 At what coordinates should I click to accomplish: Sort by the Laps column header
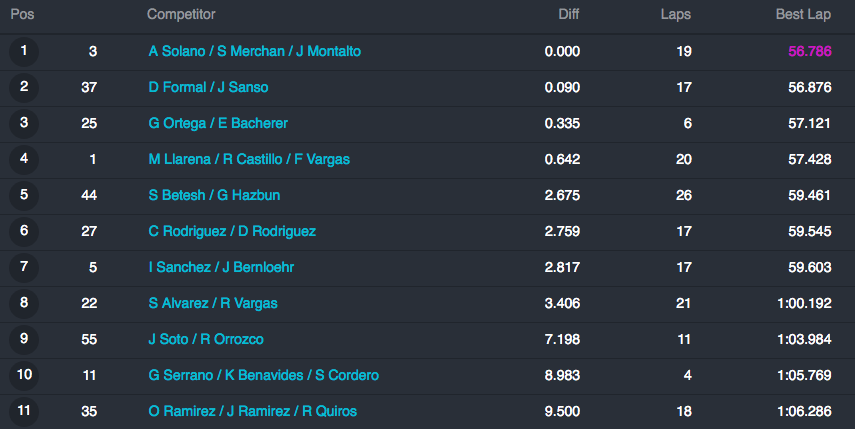pos(676,15)
